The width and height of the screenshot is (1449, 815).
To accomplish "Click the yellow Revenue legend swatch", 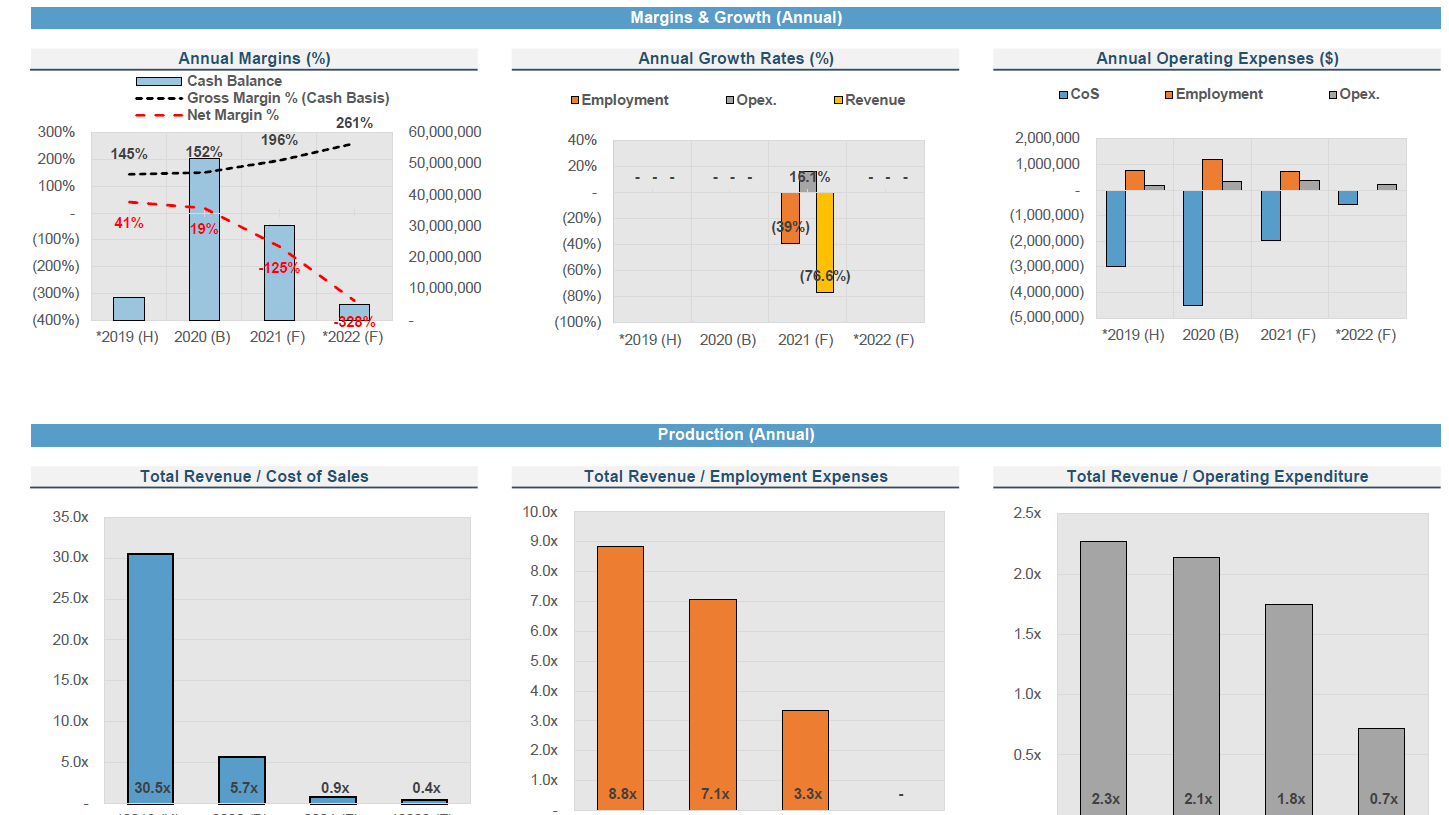I will pos(839,100).
